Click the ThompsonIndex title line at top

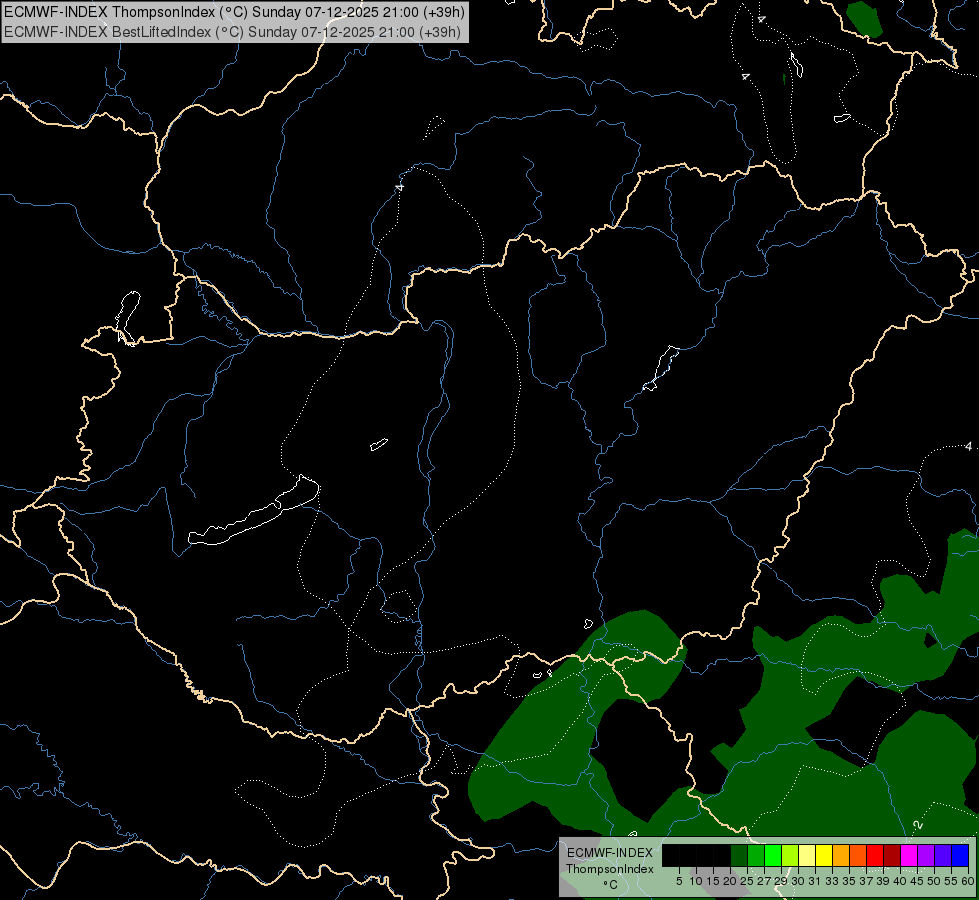(x=234, y=12)
